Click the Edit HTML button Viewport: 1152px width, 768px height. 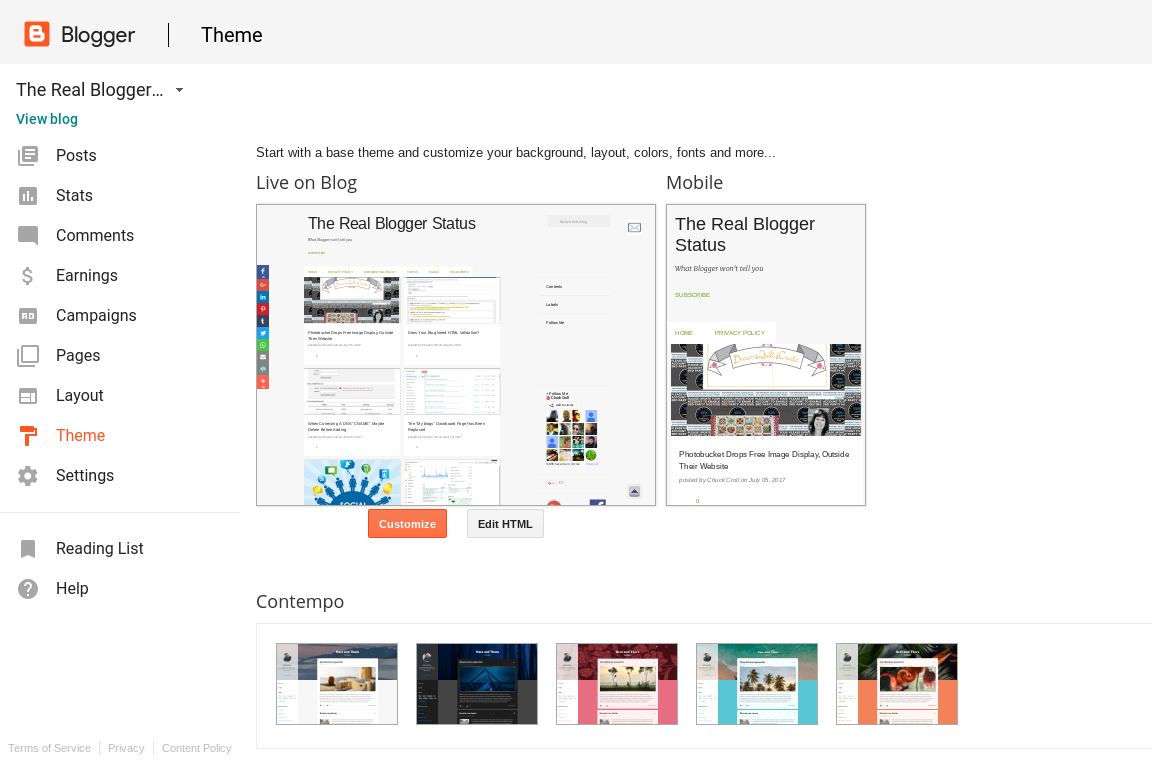[x=505, y=524]
